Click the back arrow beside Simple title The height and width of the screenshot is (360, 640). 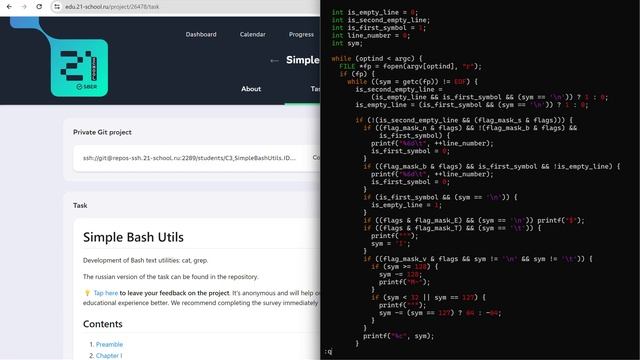[x=274, y=60]
